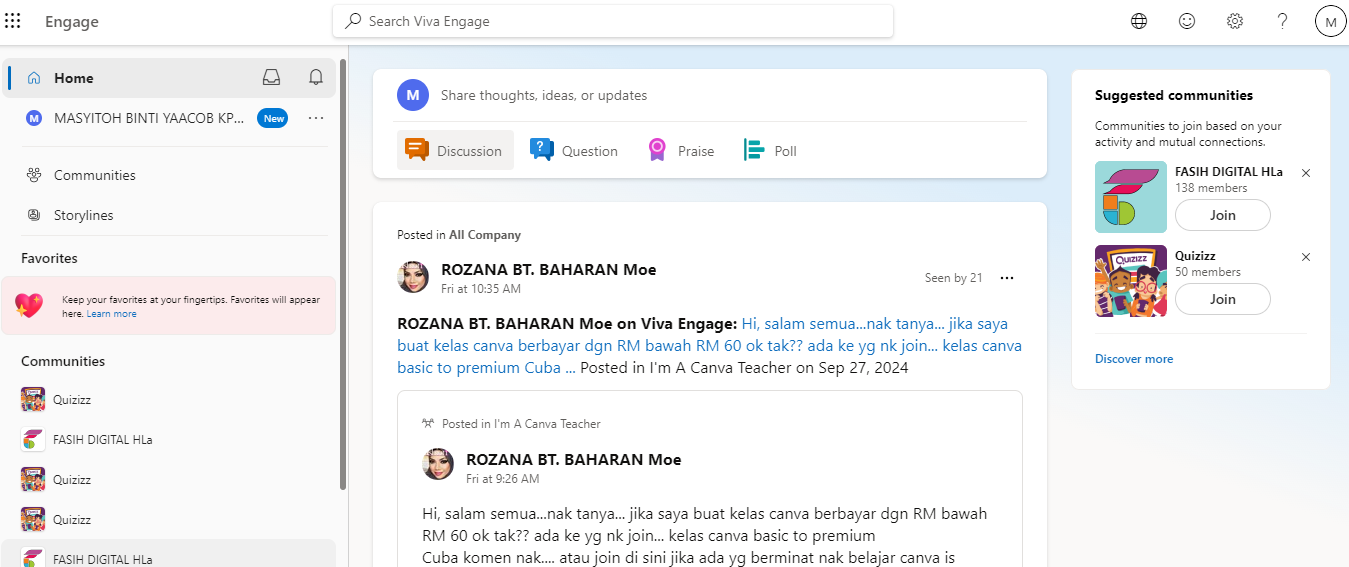
Task: Click the composer M avatar
Action: [x=413, y=95]
